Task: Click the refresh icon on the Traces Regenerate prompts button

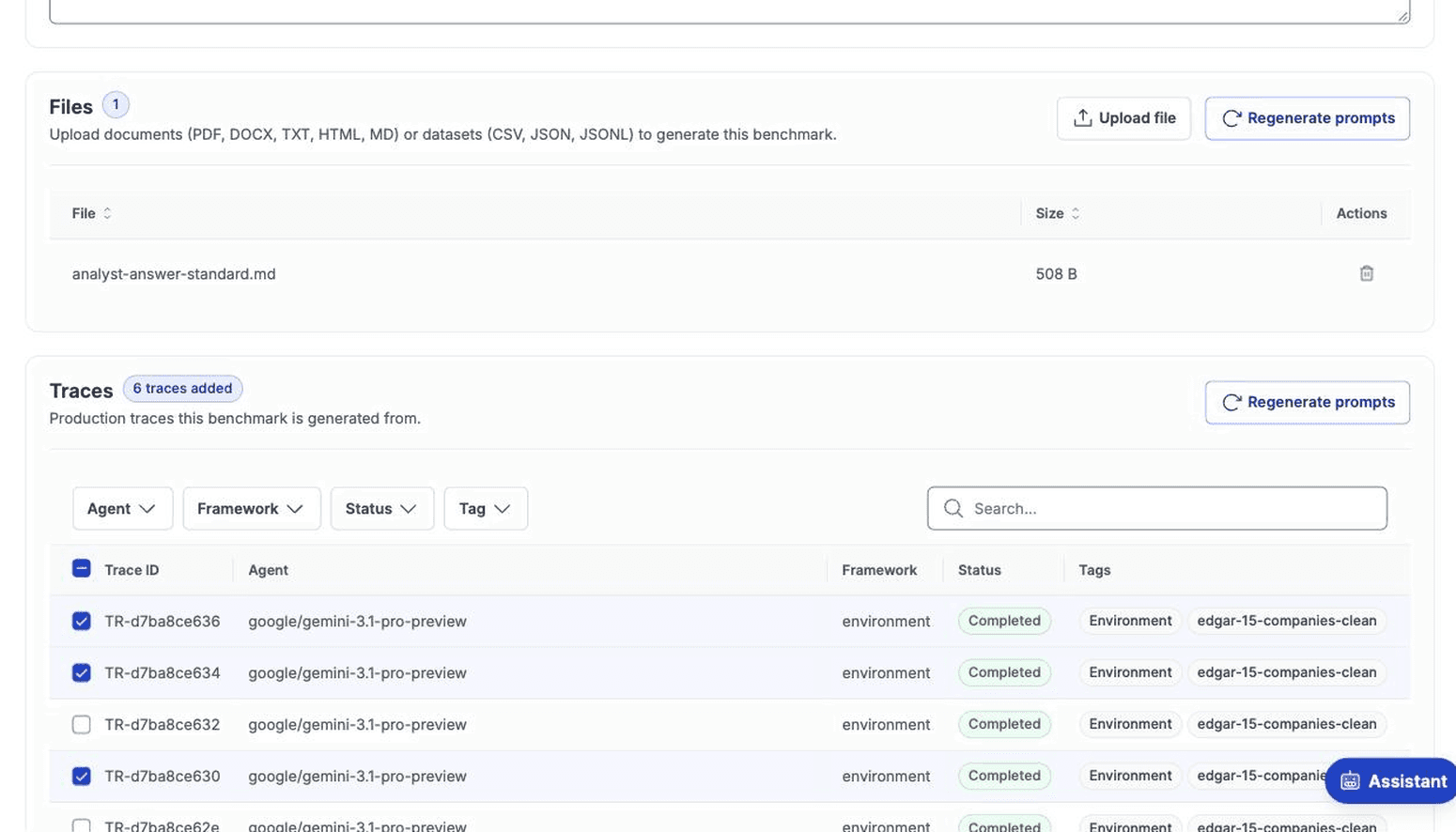Action: click(x=1231, y=402)
